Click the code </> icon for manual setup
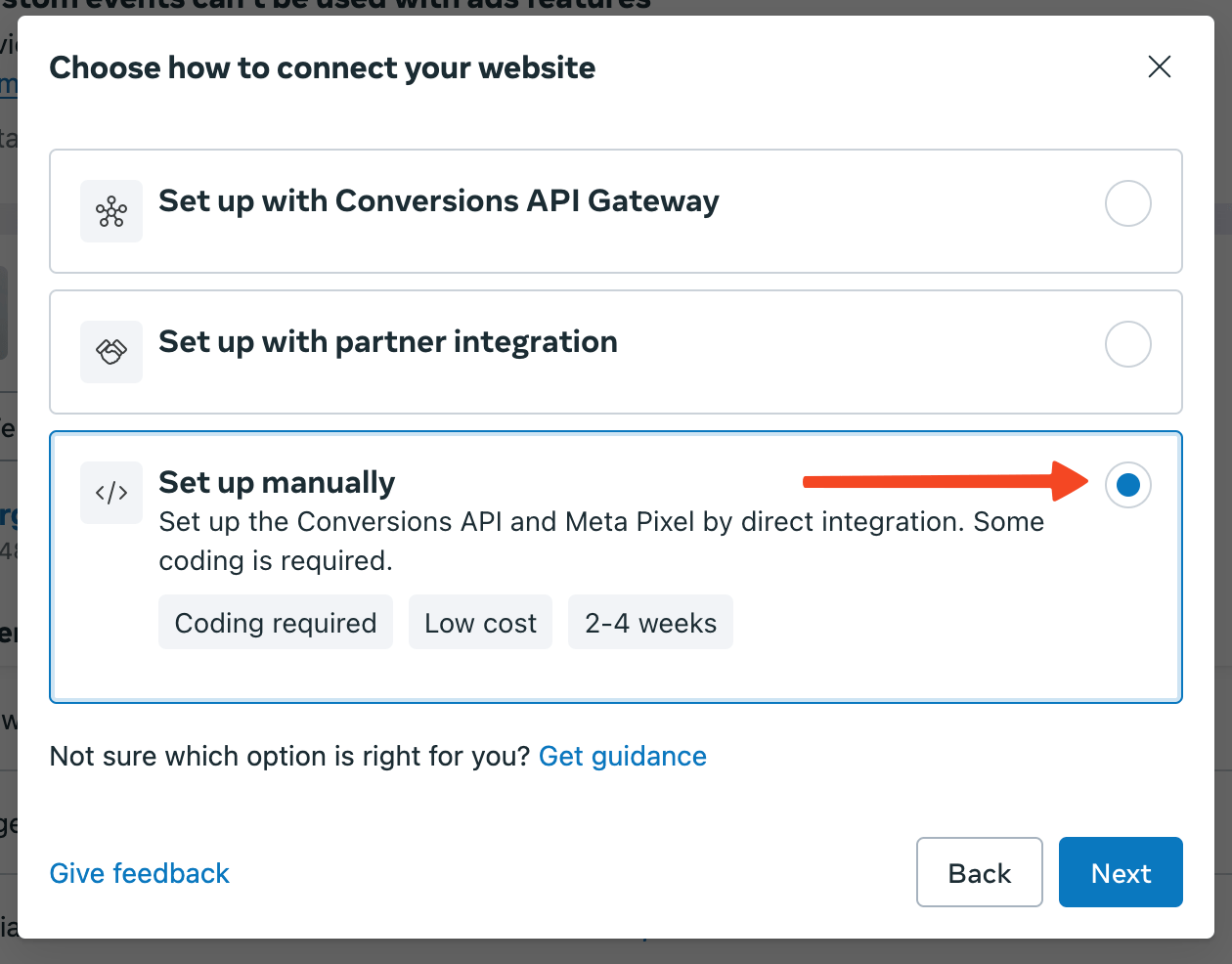This screenshot has width=1232, height=964. 110,493
